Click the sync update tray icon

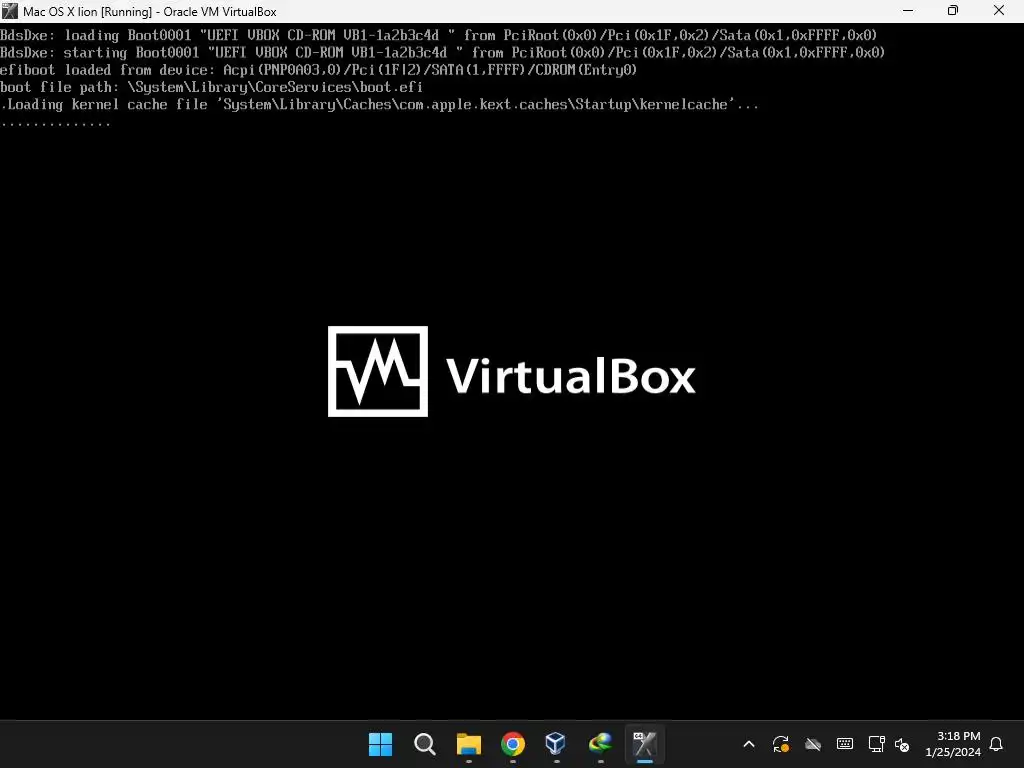(x=780, y=744)
